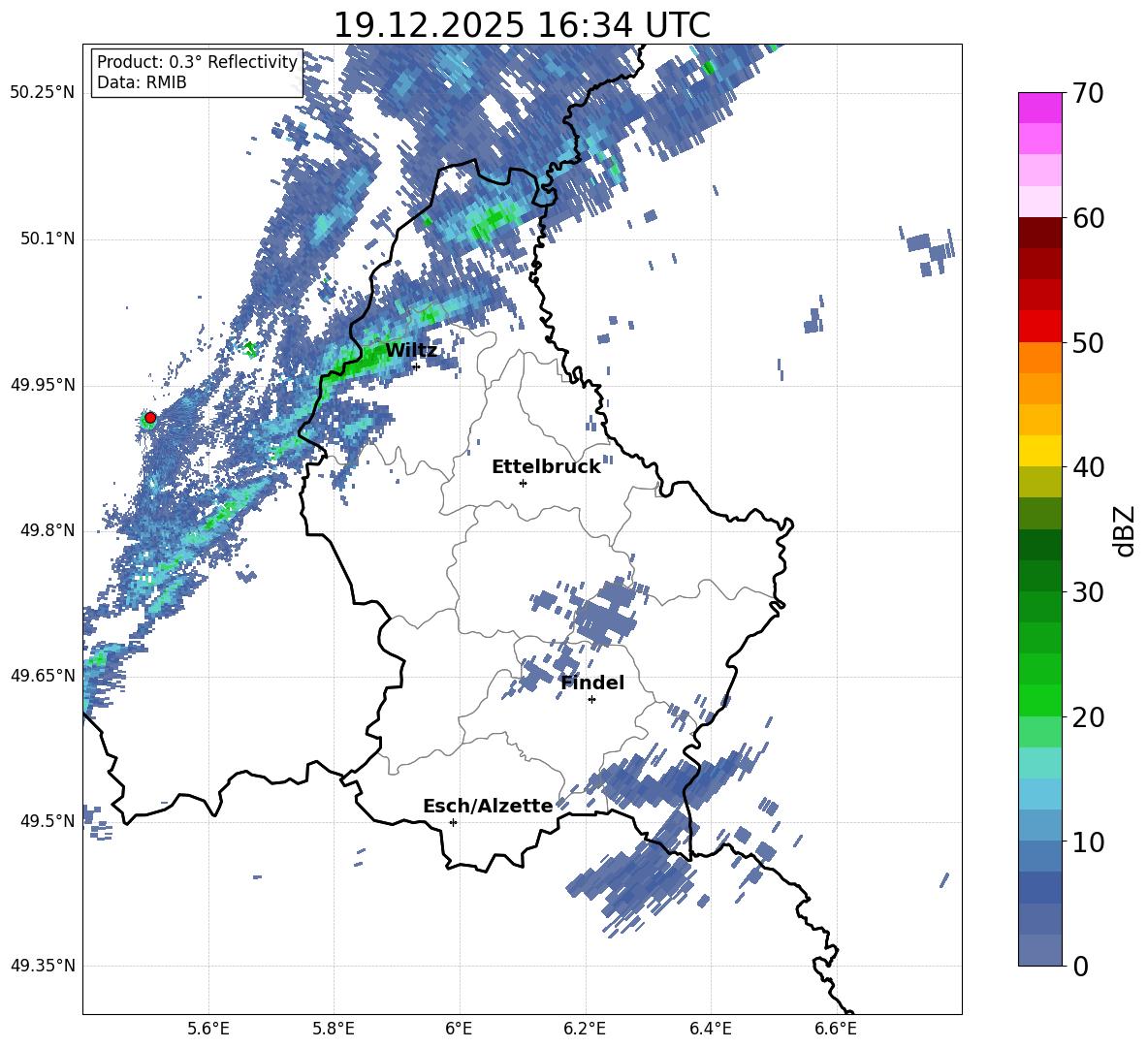Click the colorbar tick label 0
Screen dimensions: 1148x1048
click(1080, 966)
